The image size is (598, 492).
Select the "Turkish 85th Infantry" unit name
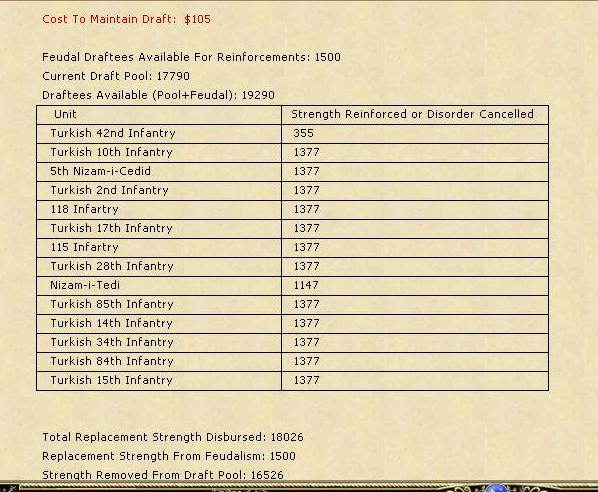tap(112, 304)
